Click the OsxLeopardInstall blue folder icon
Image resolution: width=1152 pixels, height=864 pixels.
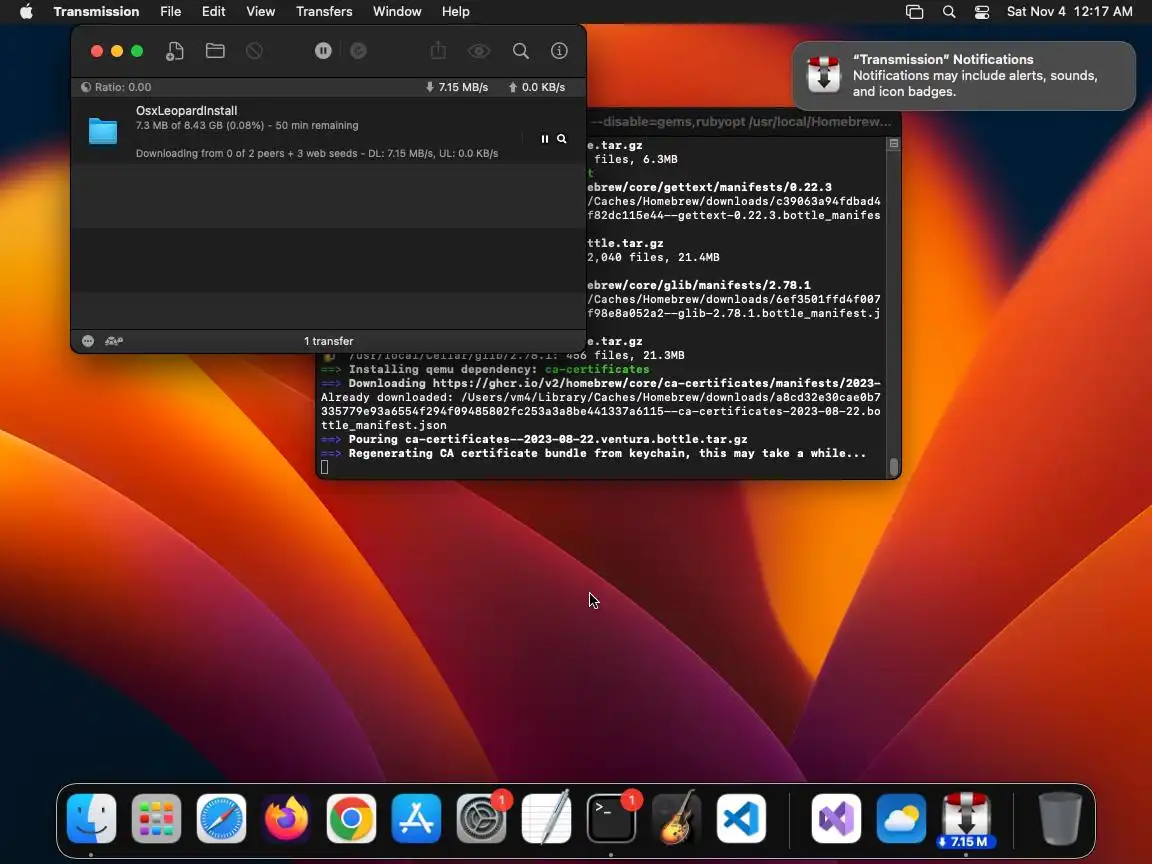[103, 131]
